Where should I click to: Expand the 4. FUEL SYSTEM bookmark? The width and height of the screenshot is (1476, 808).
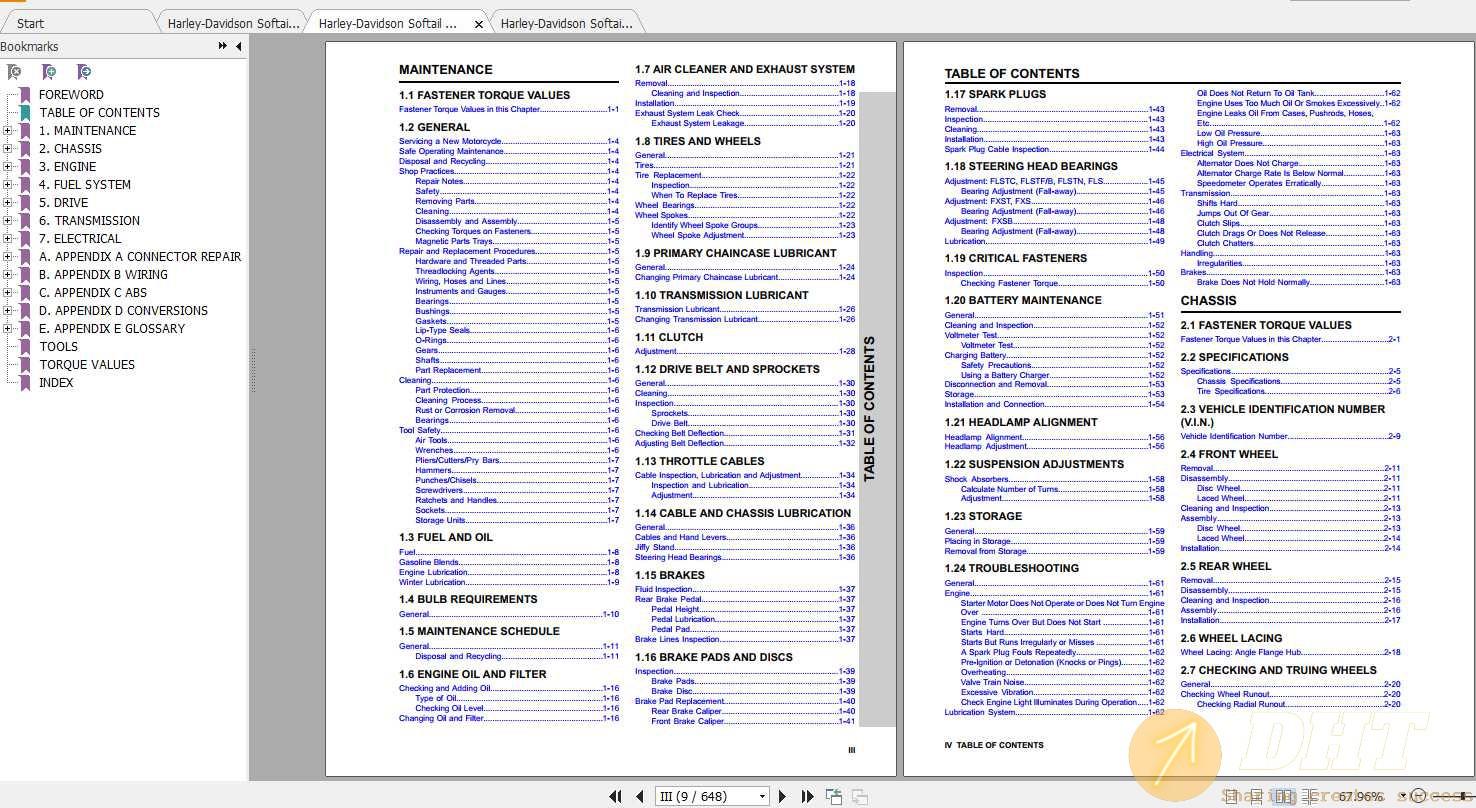[x=8, y=185]
